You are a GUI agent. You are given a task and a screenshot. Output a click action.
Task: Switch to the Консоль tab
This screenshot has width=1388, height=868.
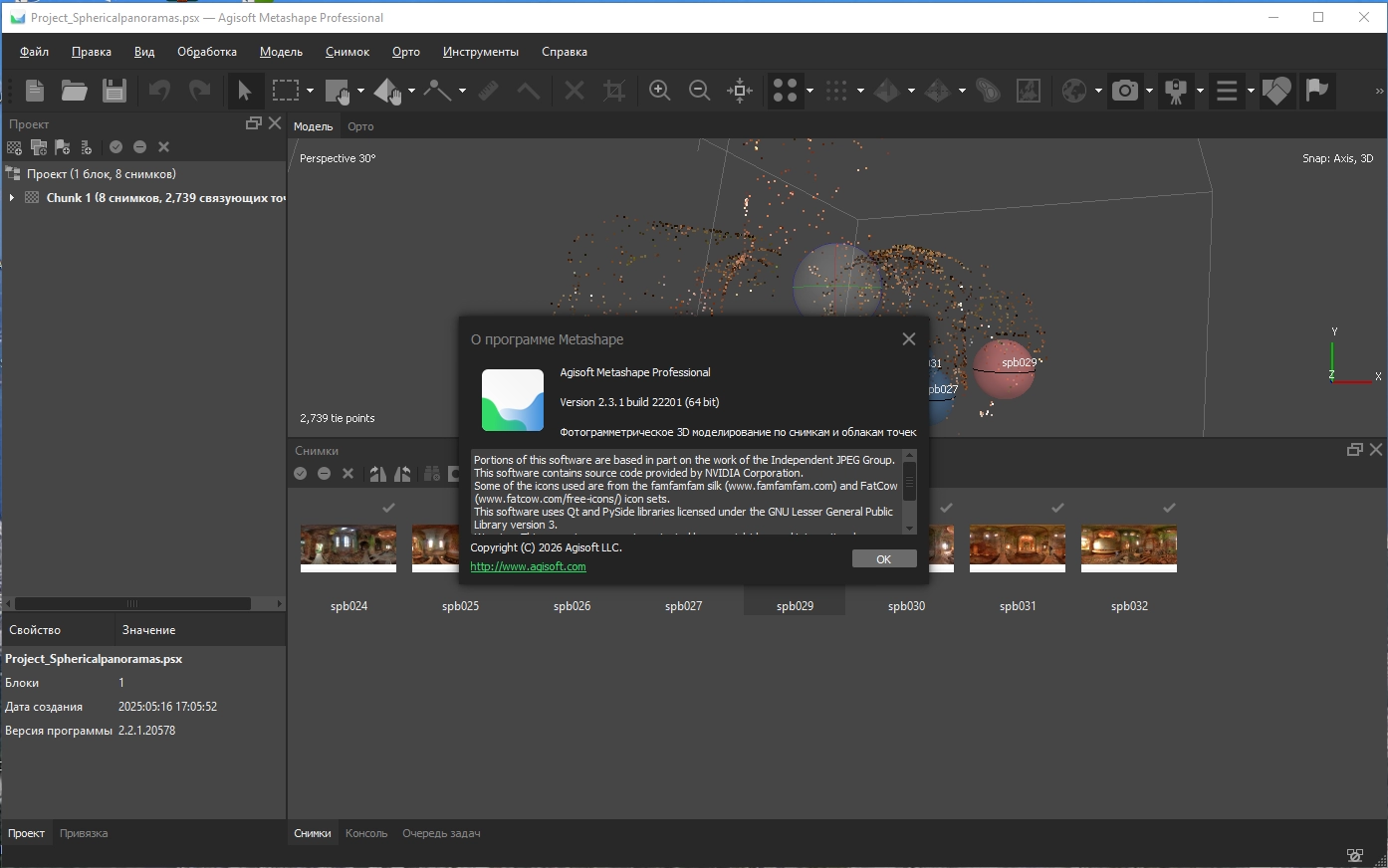click(x=365, y=833)
